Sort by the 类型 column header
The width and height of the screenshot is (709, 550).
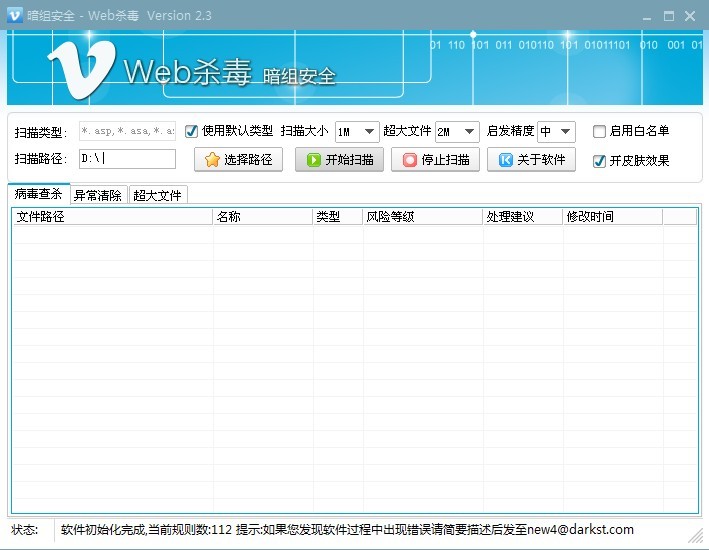click(x=338, y=217)
